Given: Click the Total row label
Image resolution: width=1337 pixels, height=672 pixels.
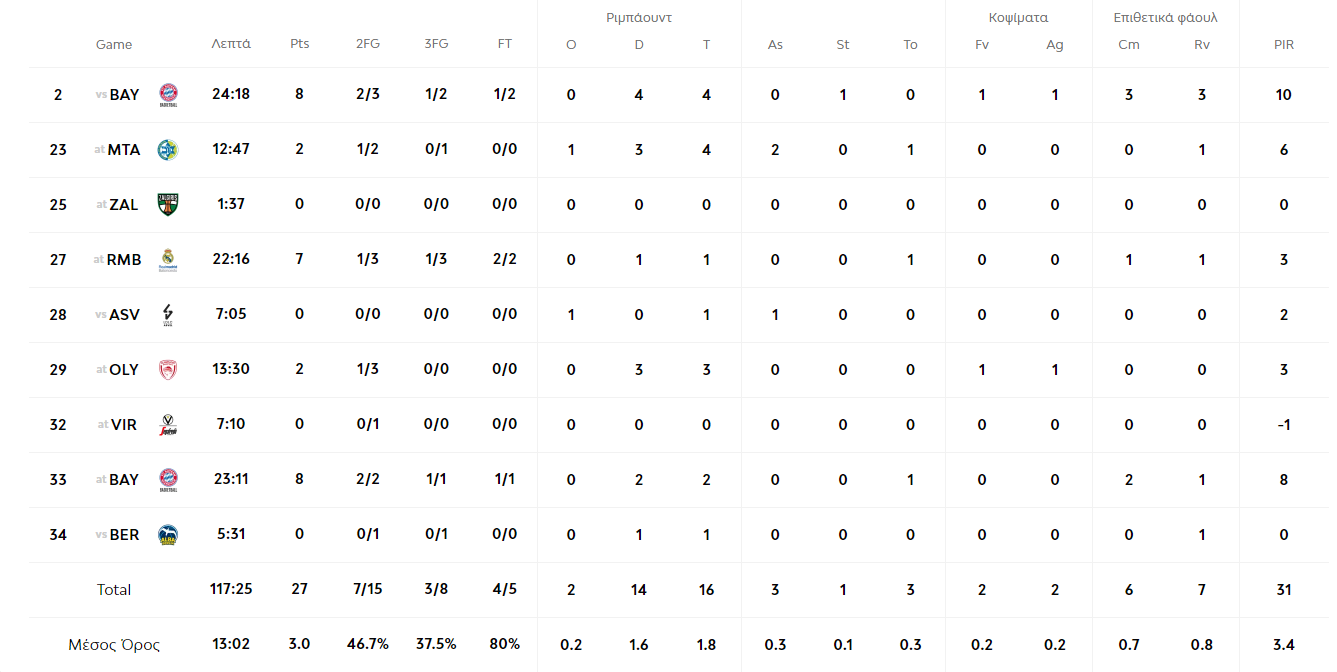Looking at the screenshot, I should [x=114, y=590].
